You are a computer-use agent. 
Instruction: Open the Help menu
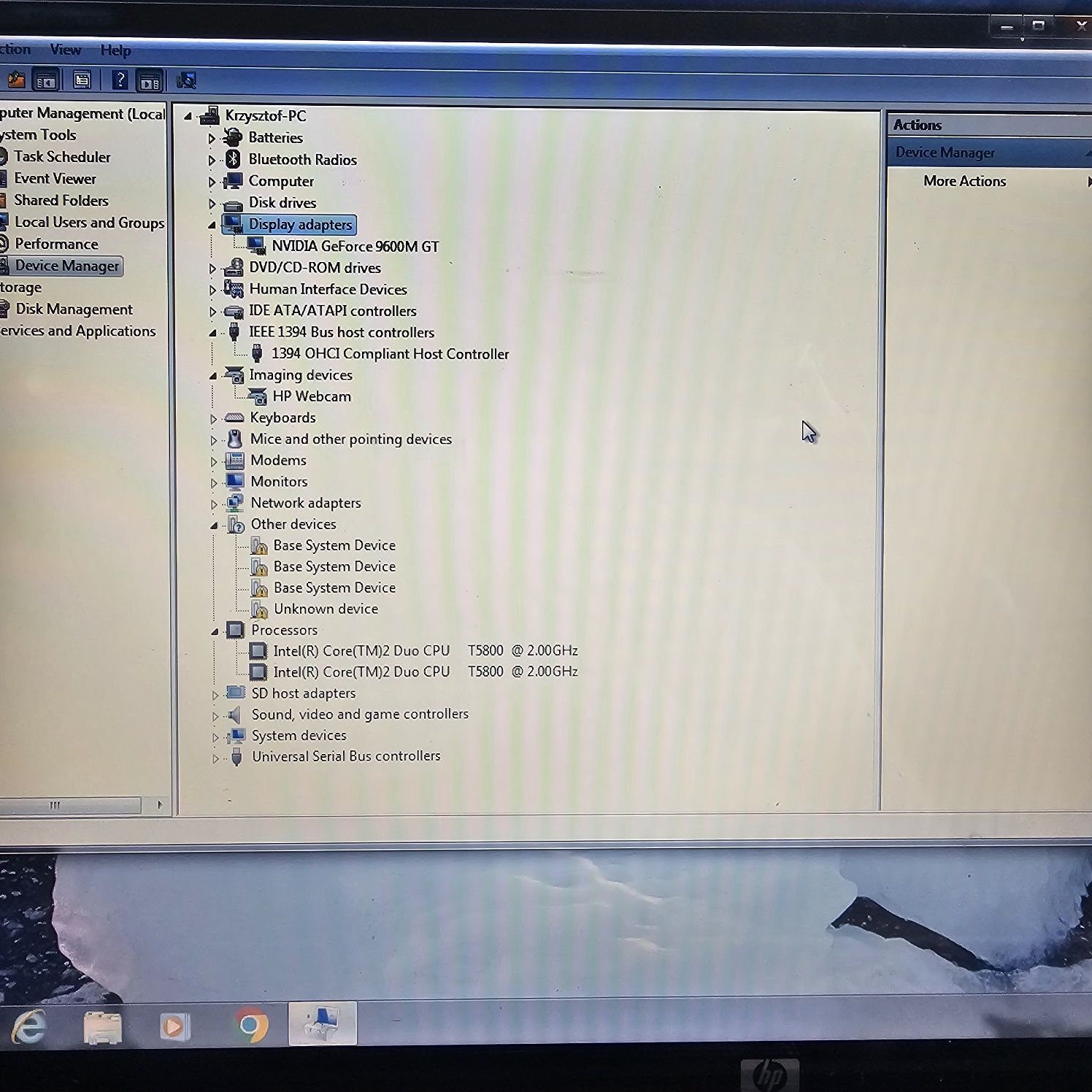pyautogui.click(x=115, y=50)
